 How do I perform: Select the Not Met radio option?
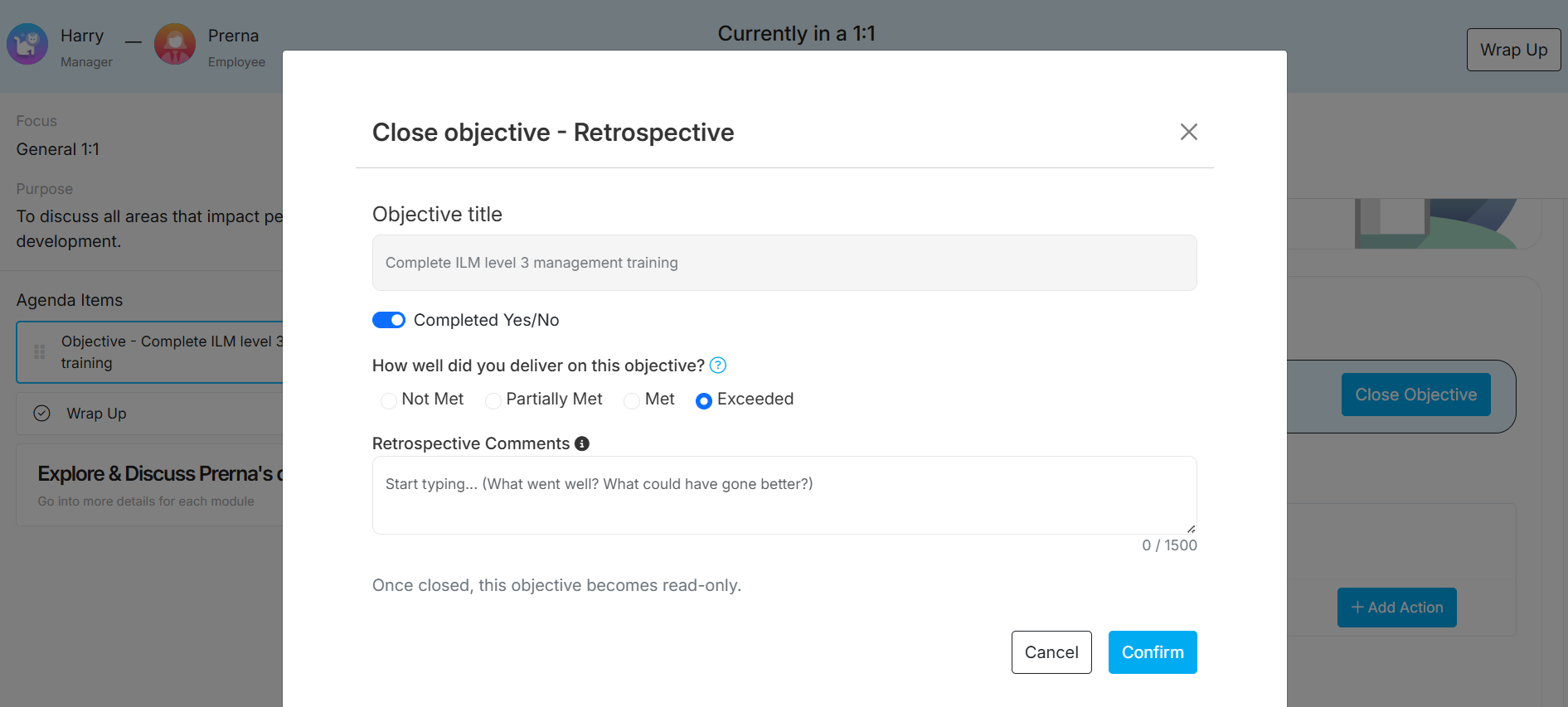pos(389,401)
